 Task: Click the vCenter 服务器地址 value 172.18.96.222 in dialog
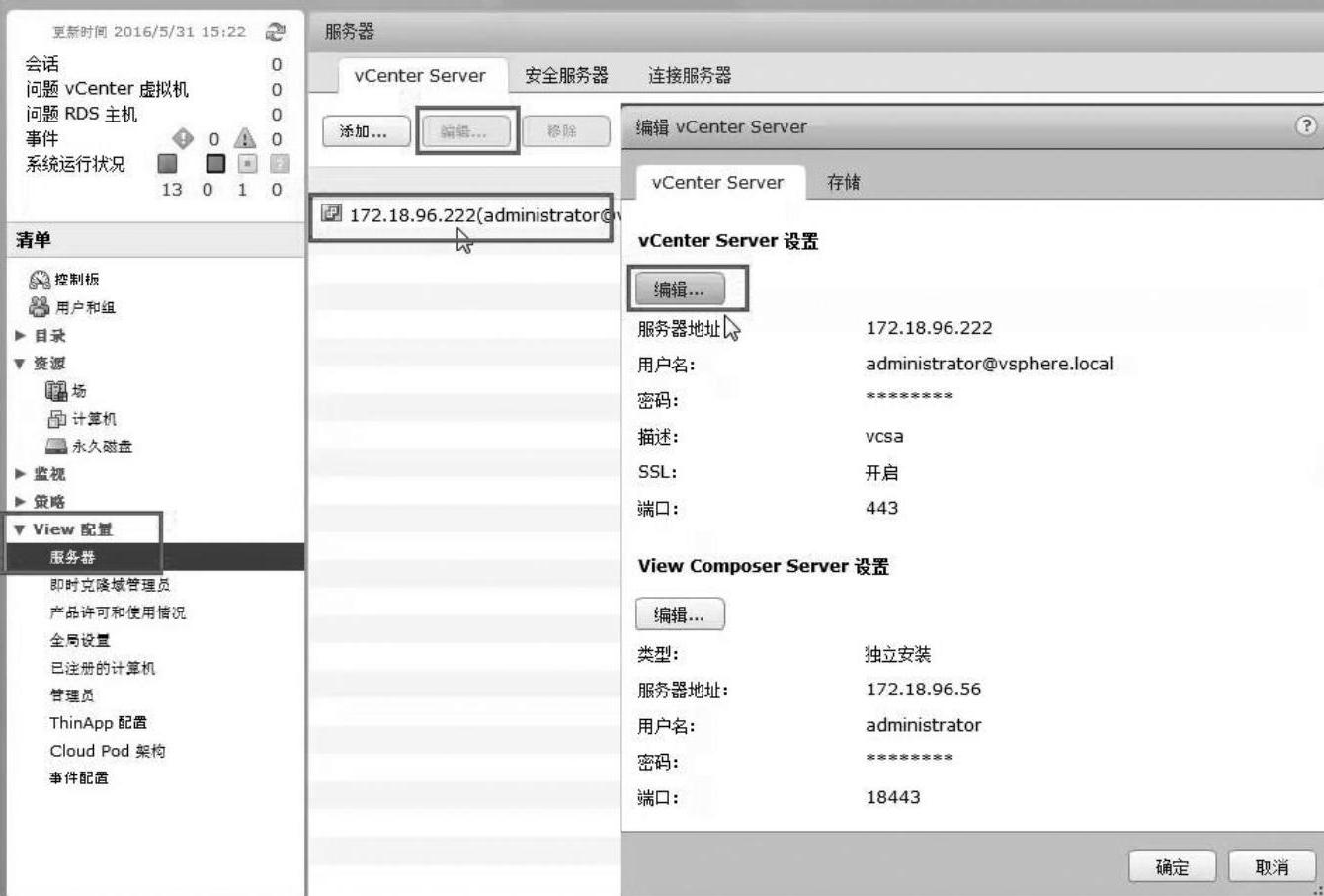tap(929, 328)
